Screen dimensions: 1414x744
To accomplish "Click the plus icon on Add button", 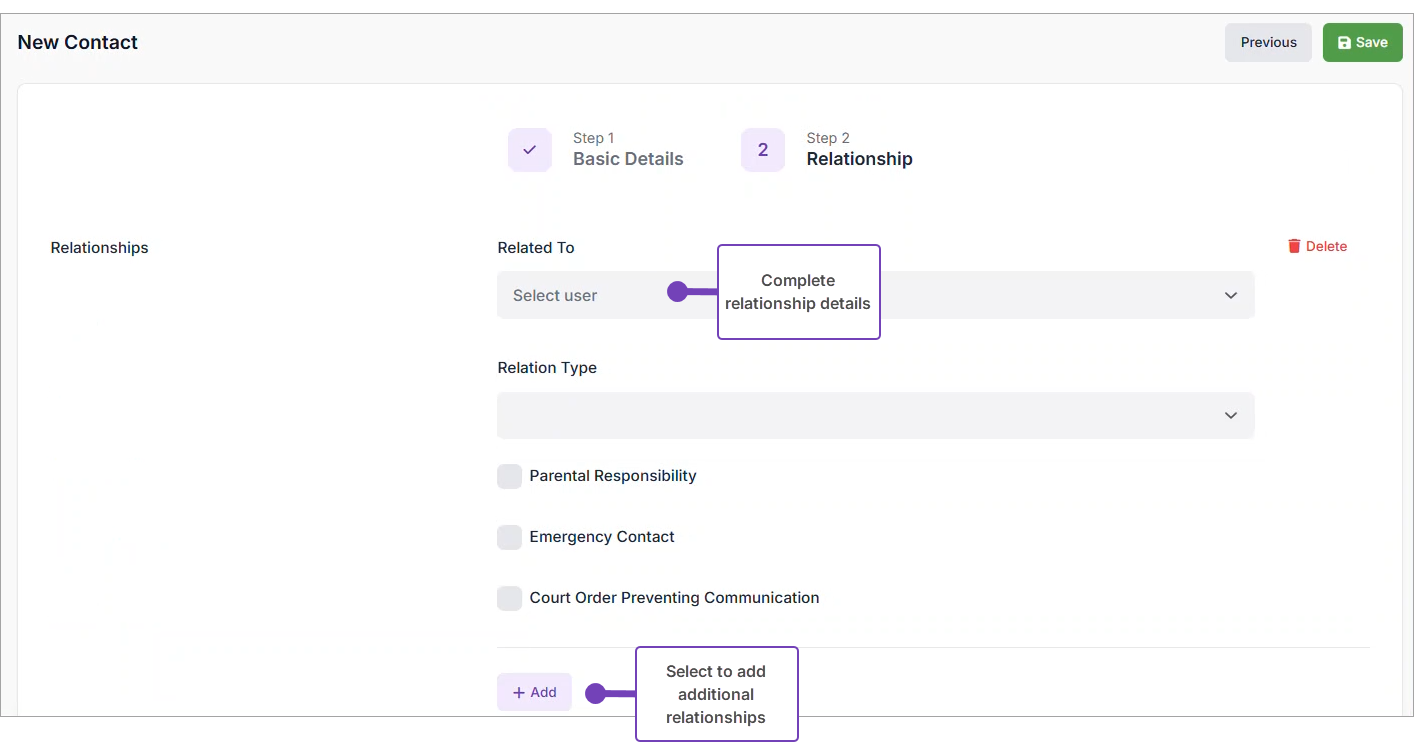I will (519, 693).
